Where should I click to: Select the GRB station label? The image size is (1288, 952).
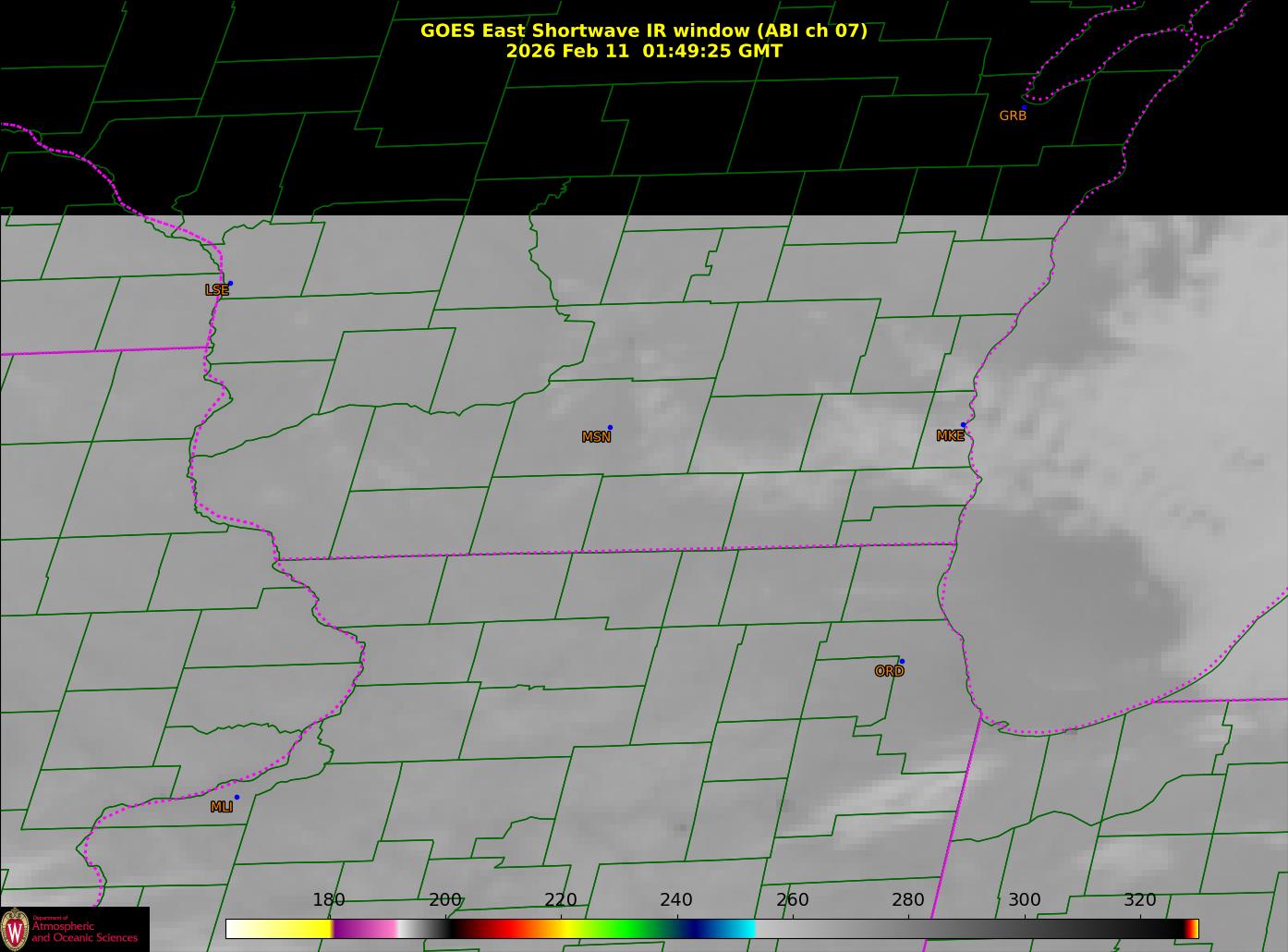click(x=1013, y=116)
